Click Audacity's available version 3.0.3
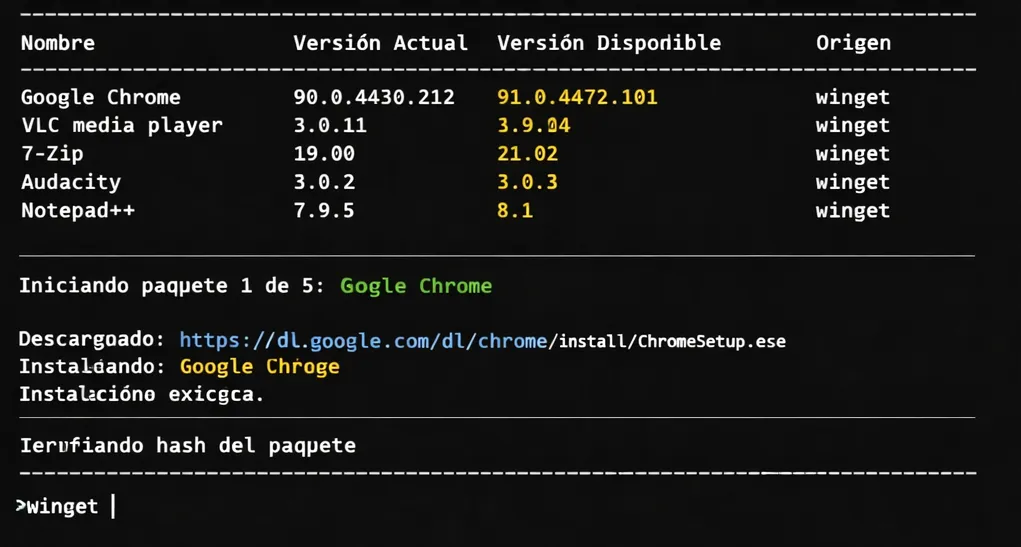 pos(527,182)
